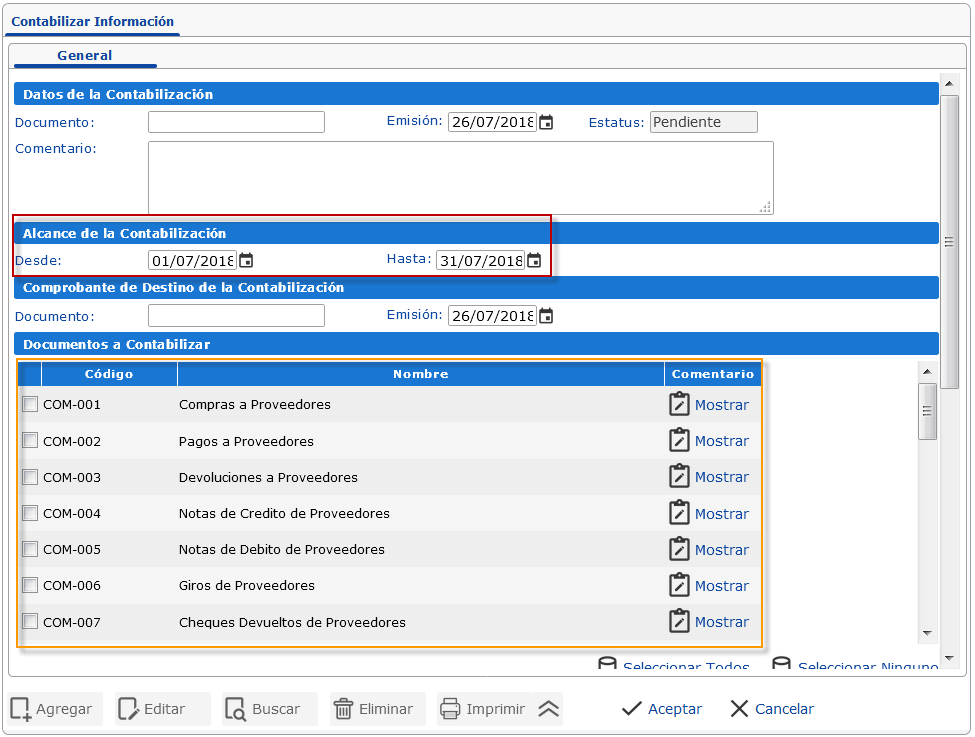
Task: Open the Hasta calendar picker
Action: pos(534,260)
